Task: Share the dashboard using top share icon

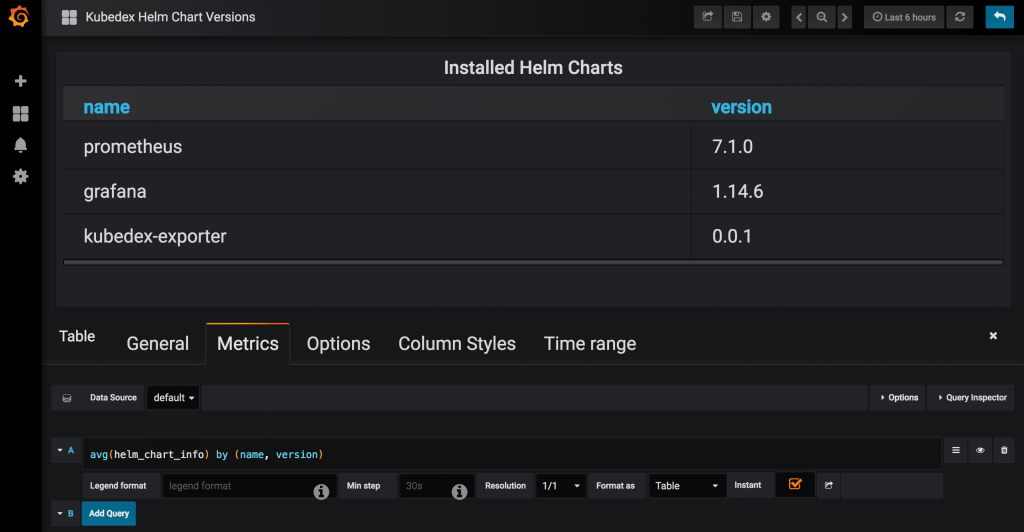Action: click(x=707, y=17)
